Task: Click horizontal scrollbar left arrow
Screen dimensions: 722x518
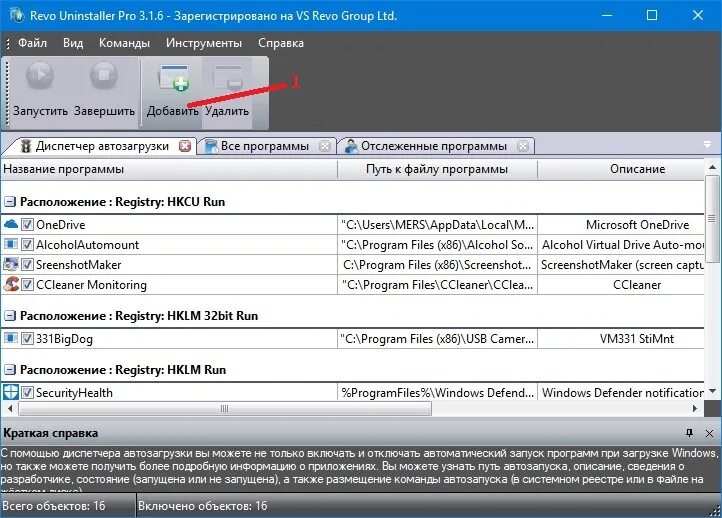Action: point(10,408)
